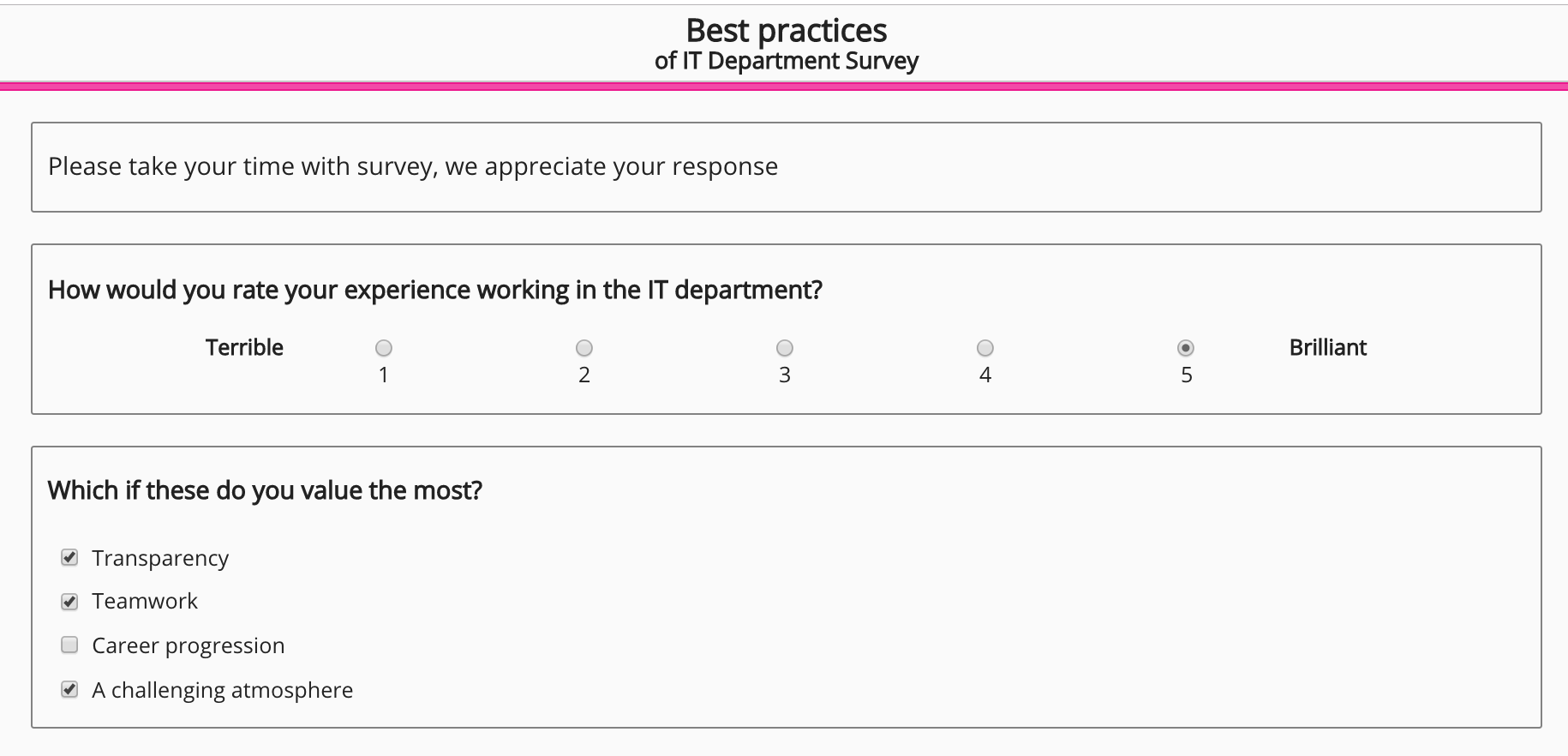Click the "Brilliant" scale label
This screenshot has width=1568, height=756.
(1327, 347)
